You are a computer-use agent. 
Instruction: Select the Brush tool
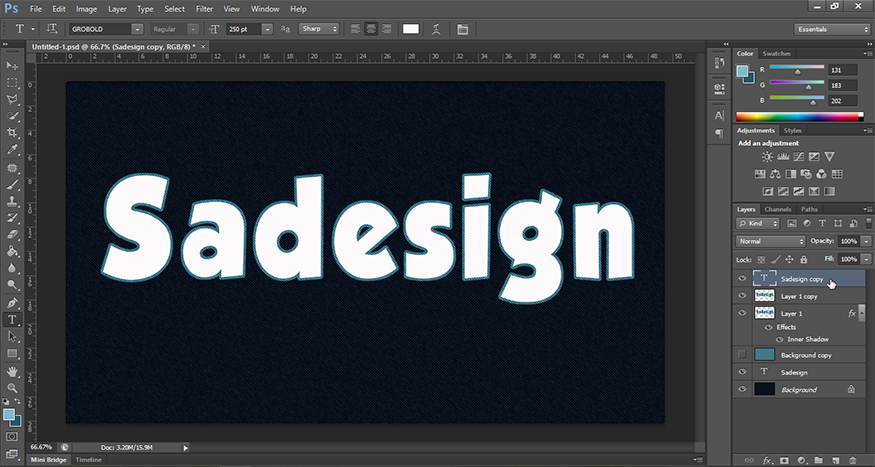12,185
